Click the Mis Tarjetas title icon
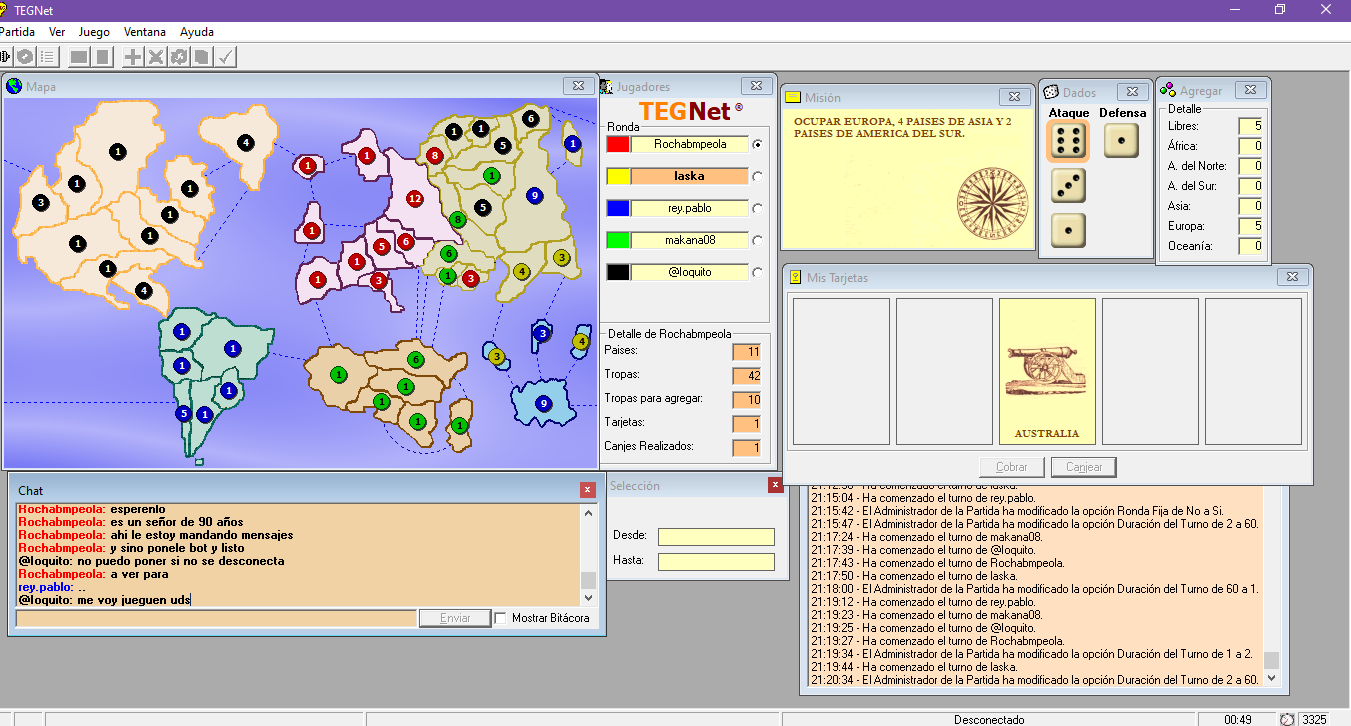 (795, 277)
